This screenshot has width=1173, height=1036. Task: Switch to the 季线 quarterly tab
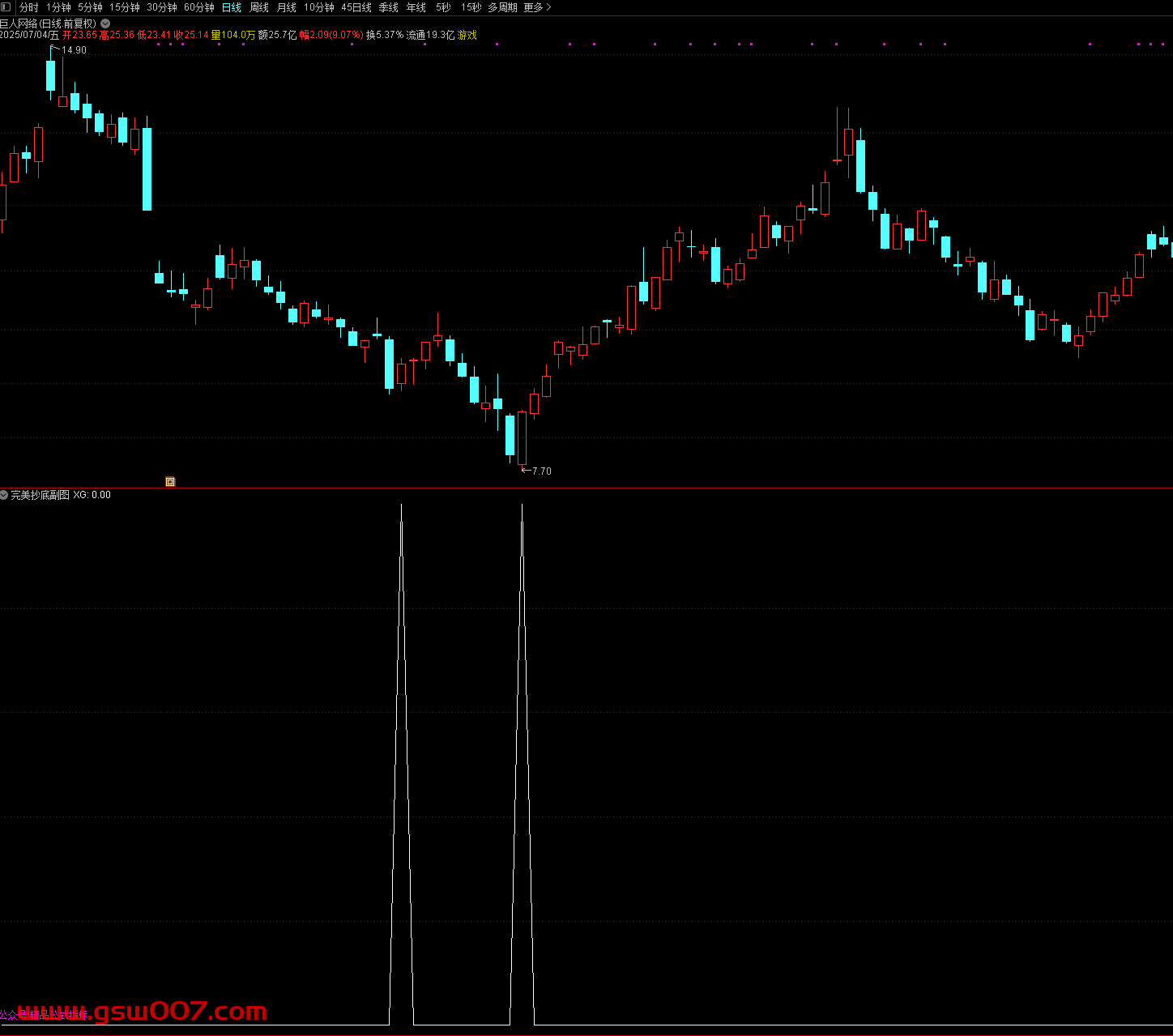389,7
